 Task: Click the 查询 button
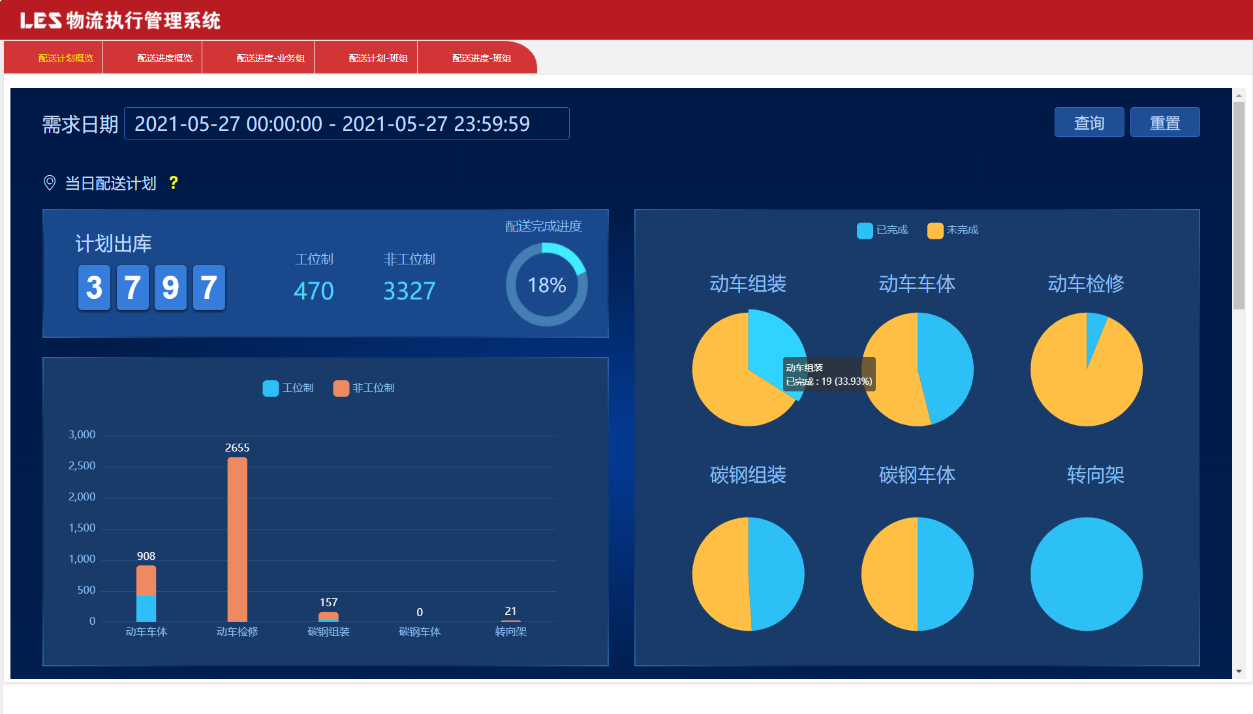click(1089, 123)
